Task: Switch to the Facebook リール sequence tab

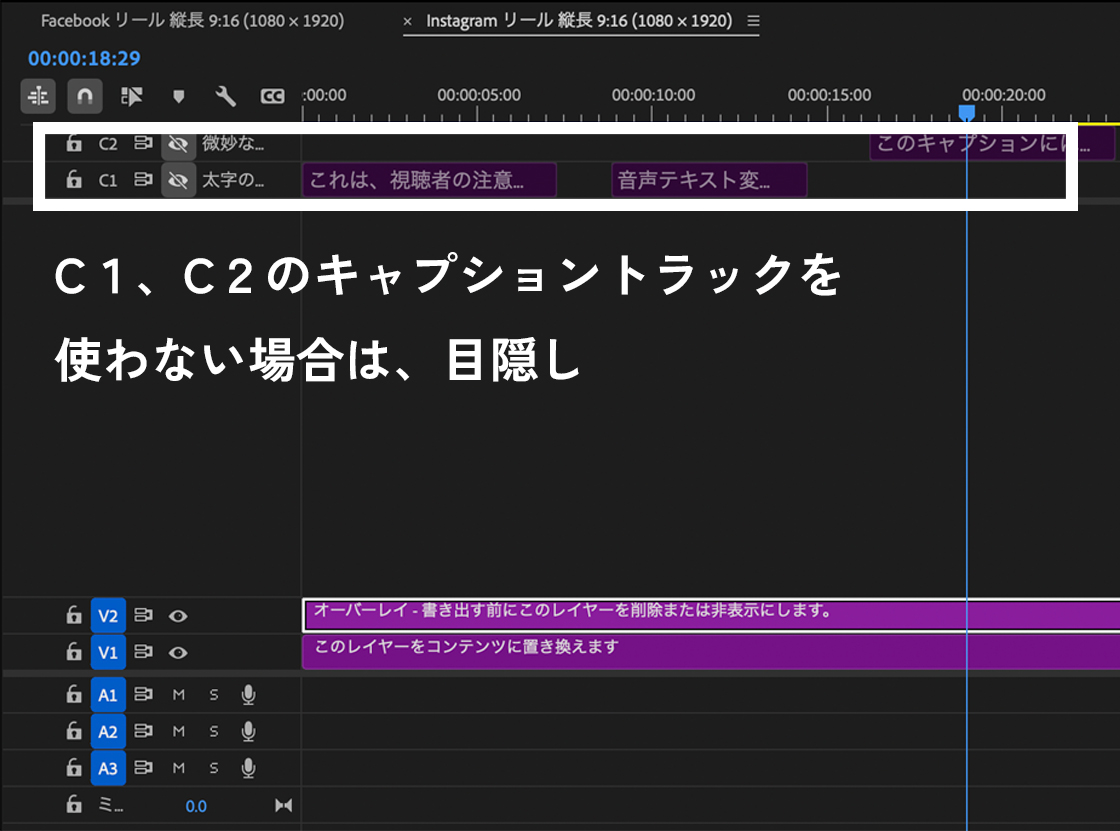Action: click(192, 21)
